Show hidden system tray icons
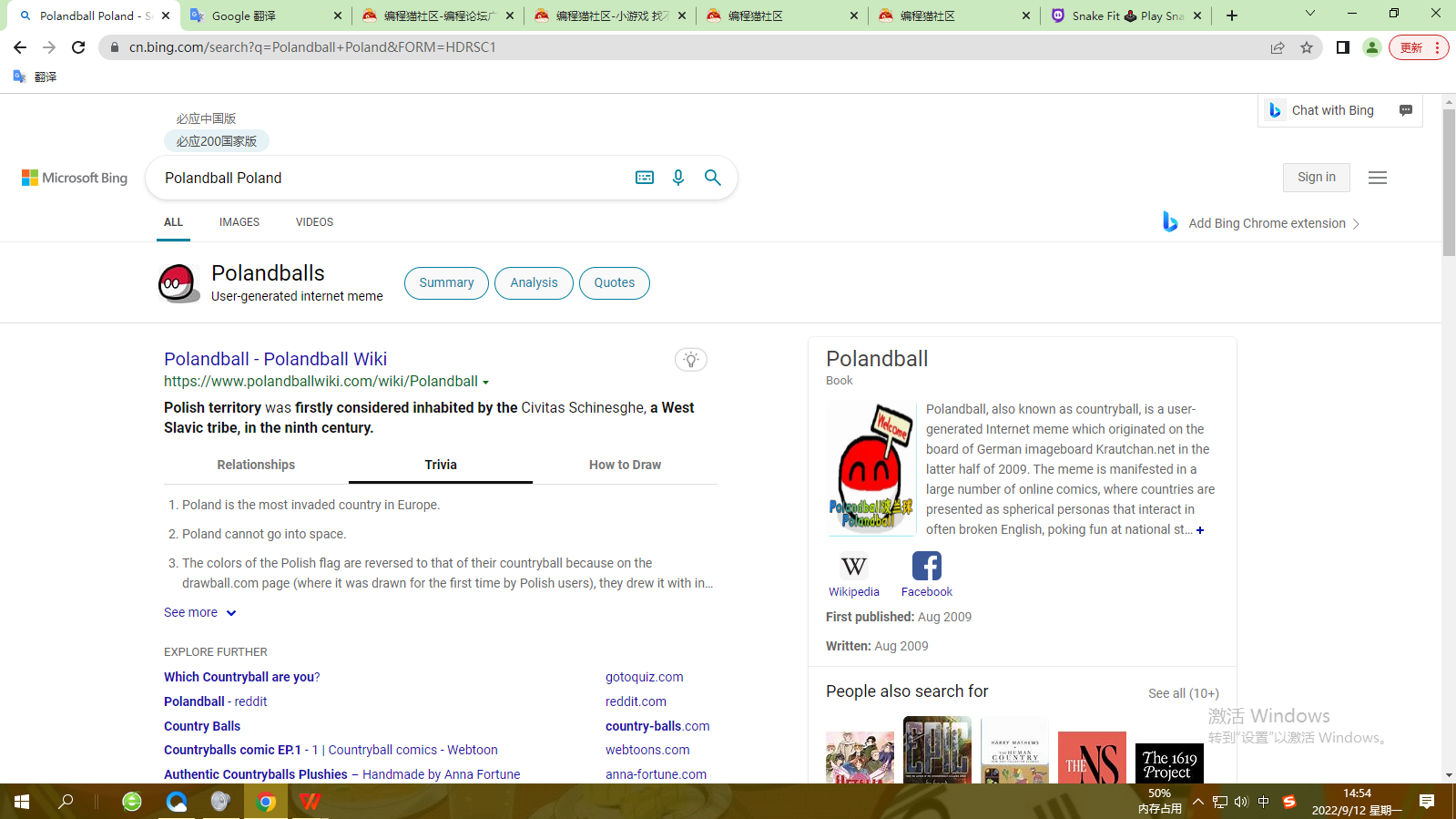This screenshot has height=819, width=1456. coord(1198,802)
